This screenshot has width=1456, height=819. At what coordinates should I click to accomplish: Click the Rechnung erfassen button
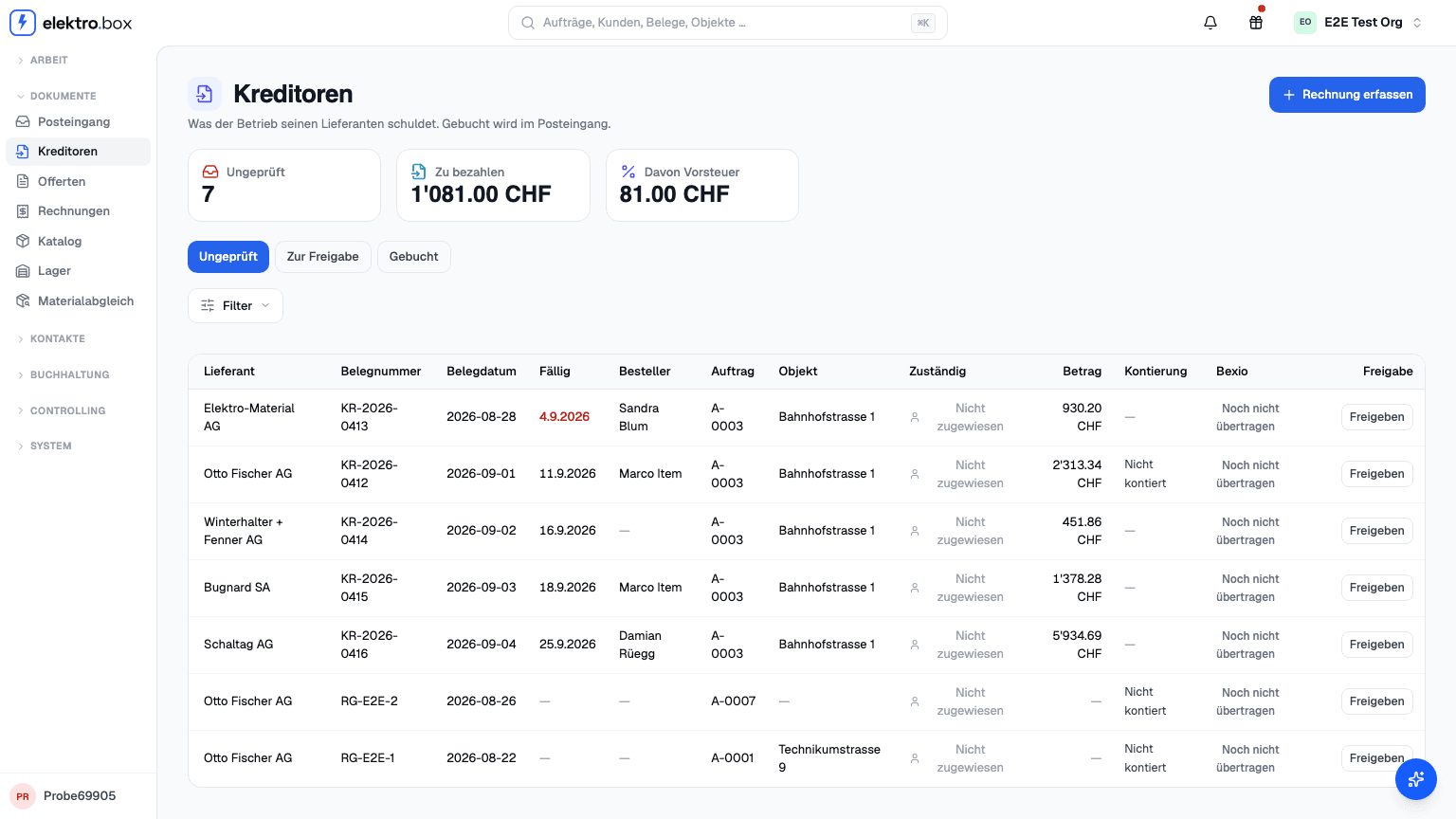1347,95
